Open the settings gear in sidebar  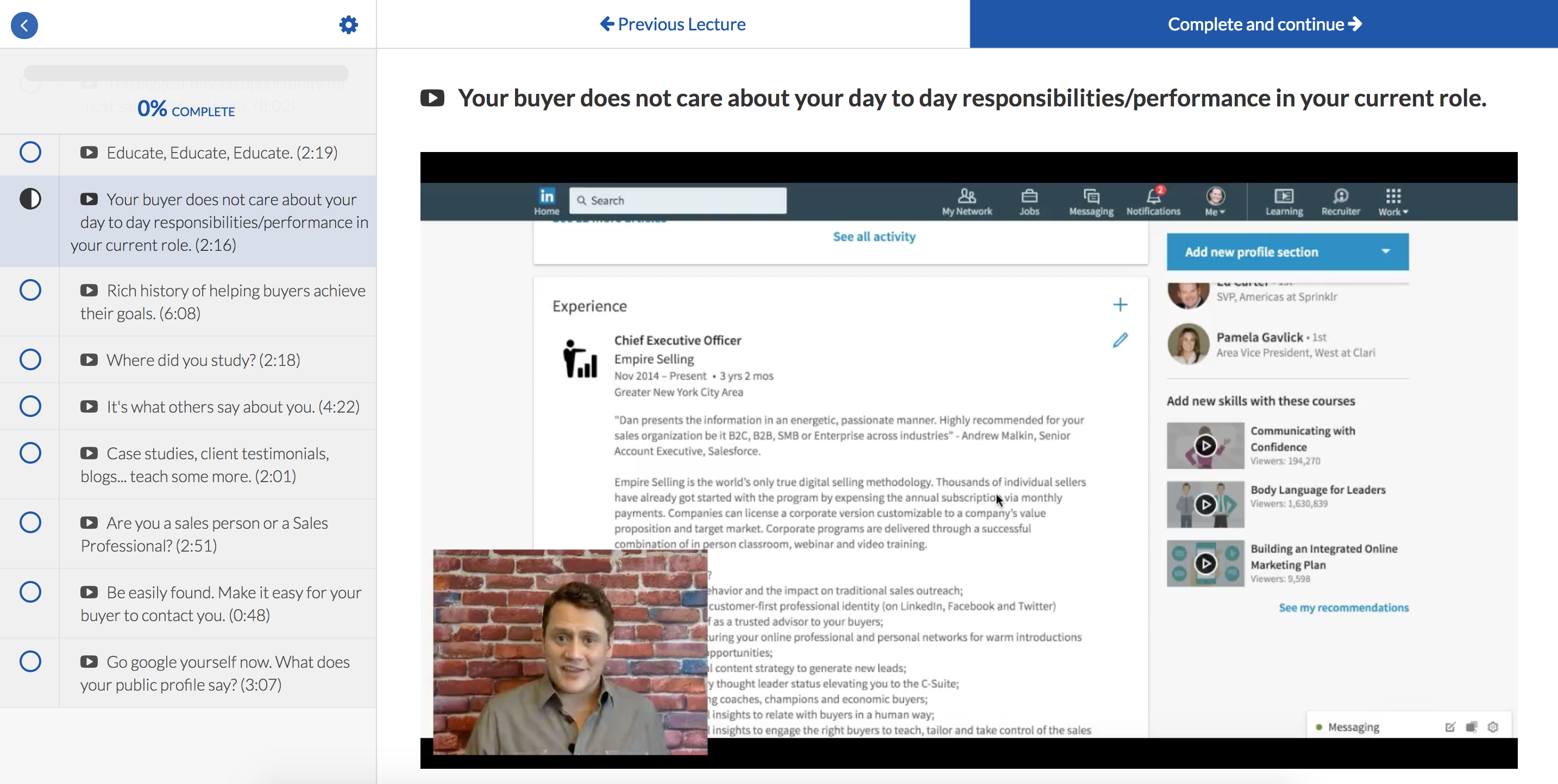coord(348,25)
